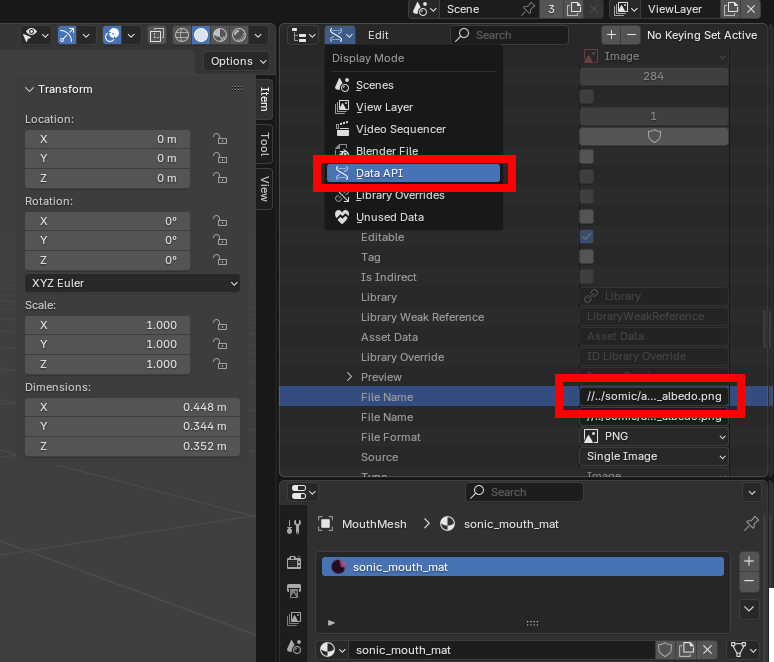This screenshot has height=662, width=774.
Task: Open the Render properties tab icon
Action: 294,563
